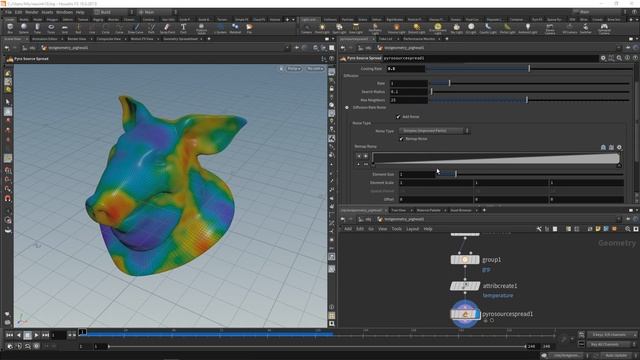Image resolution: width=640 pixels, height=360 pixels.
Task: Adjust the Max Neighbors slider
Action: (x=527, y=100)
